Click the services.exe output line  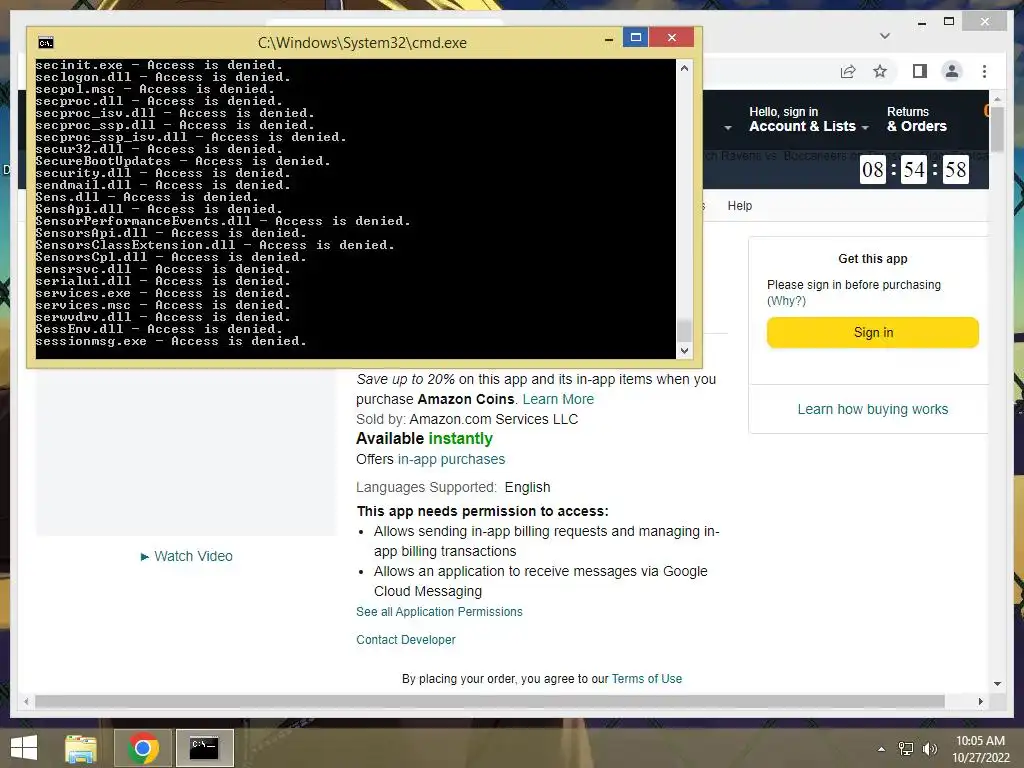(163, 293)
